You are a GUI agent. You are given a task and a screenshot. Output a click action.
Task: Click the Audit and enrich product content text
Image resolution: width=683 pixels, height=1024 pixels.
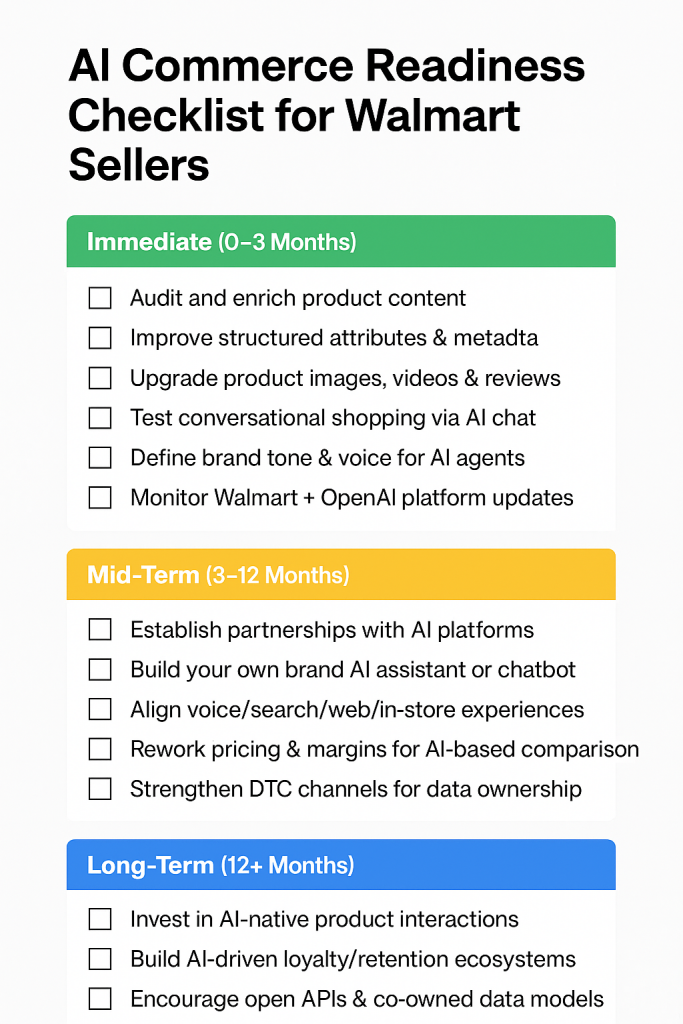coord(298,298)
